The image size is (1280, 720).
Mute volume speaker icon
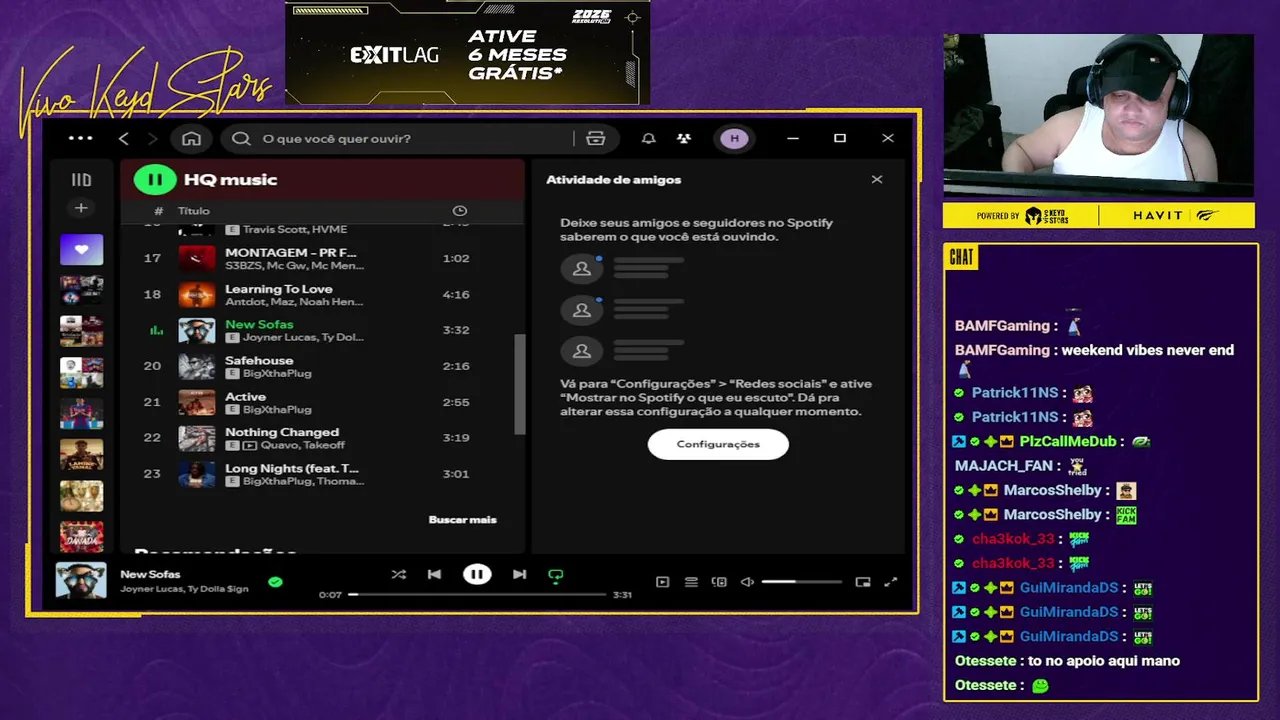click(x=747, y=582)
